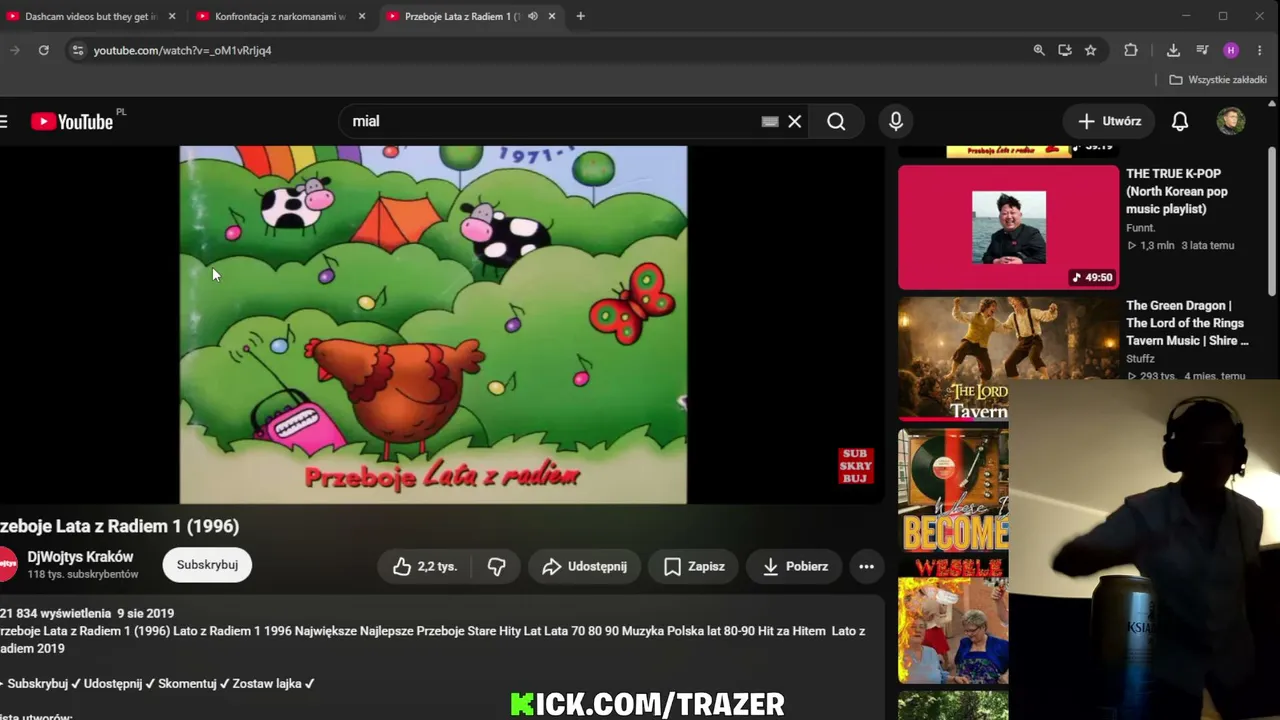Go forward using the browser forward arrow
The height and width of the screenshot is (720, 1280).
14,50
